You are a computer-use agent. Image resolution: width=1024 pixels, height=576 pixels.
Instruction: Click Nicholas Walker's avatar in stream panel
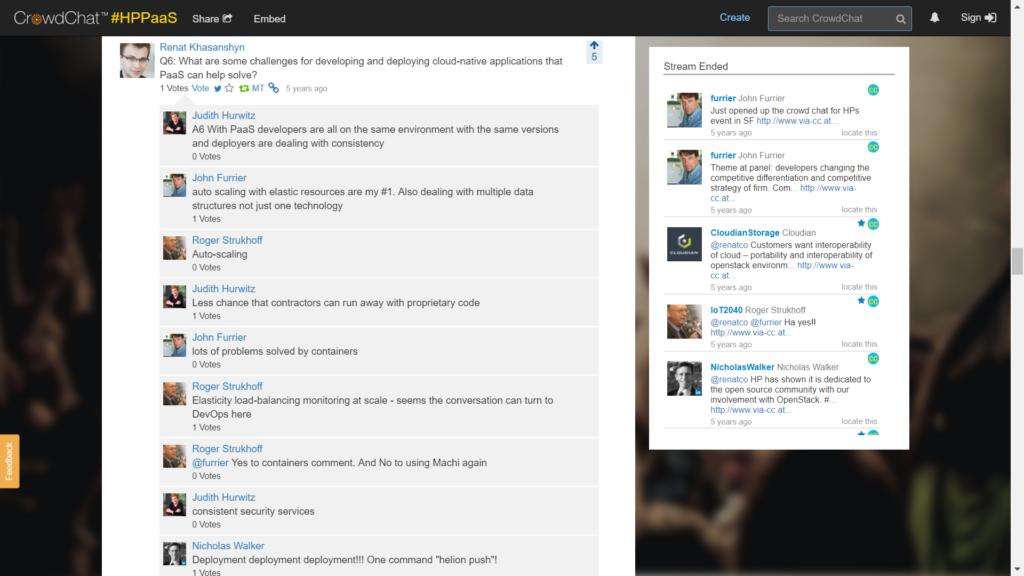coord(684,379)
